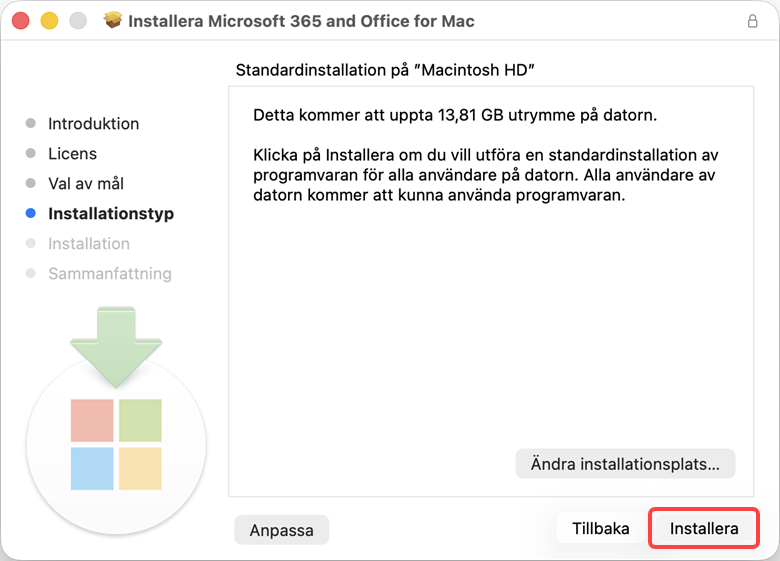Select the Installationstyp step
The width and height of the screenshot is (780, 561).
tap(110, 214)
